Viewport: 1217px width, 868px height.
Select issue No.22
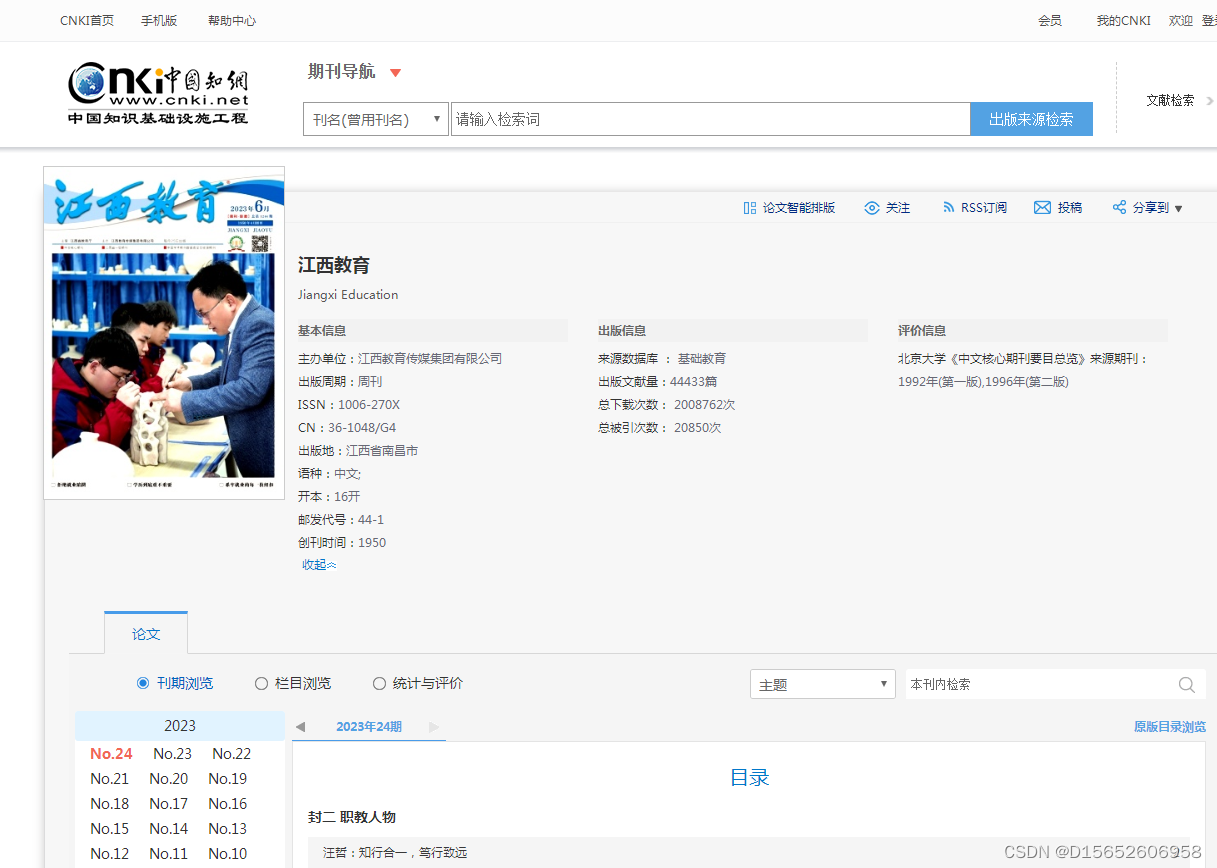[231, 754]
